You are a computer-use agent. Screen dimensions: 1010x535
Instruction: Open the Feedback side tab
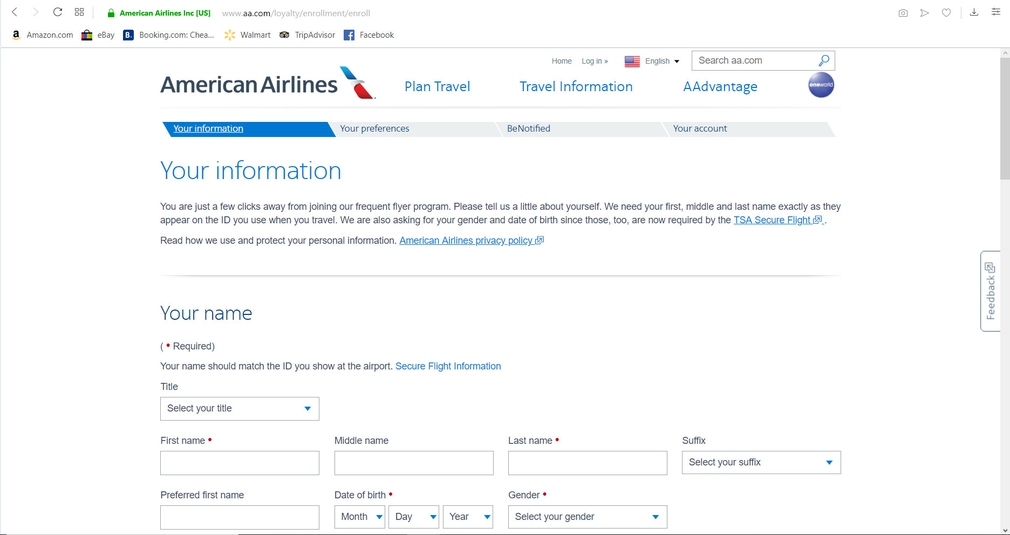click(990, 291)
